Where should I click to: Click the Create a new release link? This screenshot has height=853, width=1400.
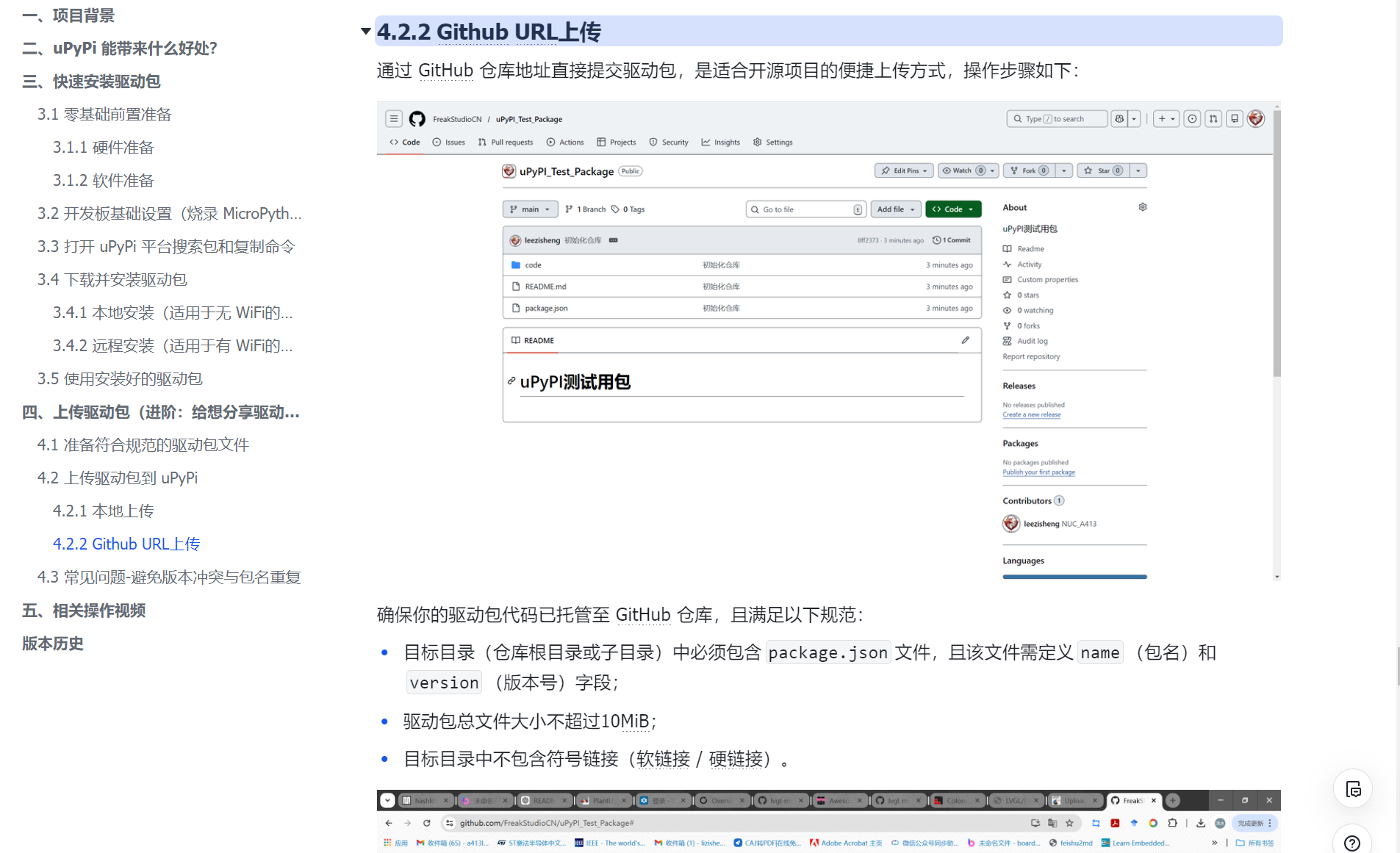click(x=1031, y=414)
